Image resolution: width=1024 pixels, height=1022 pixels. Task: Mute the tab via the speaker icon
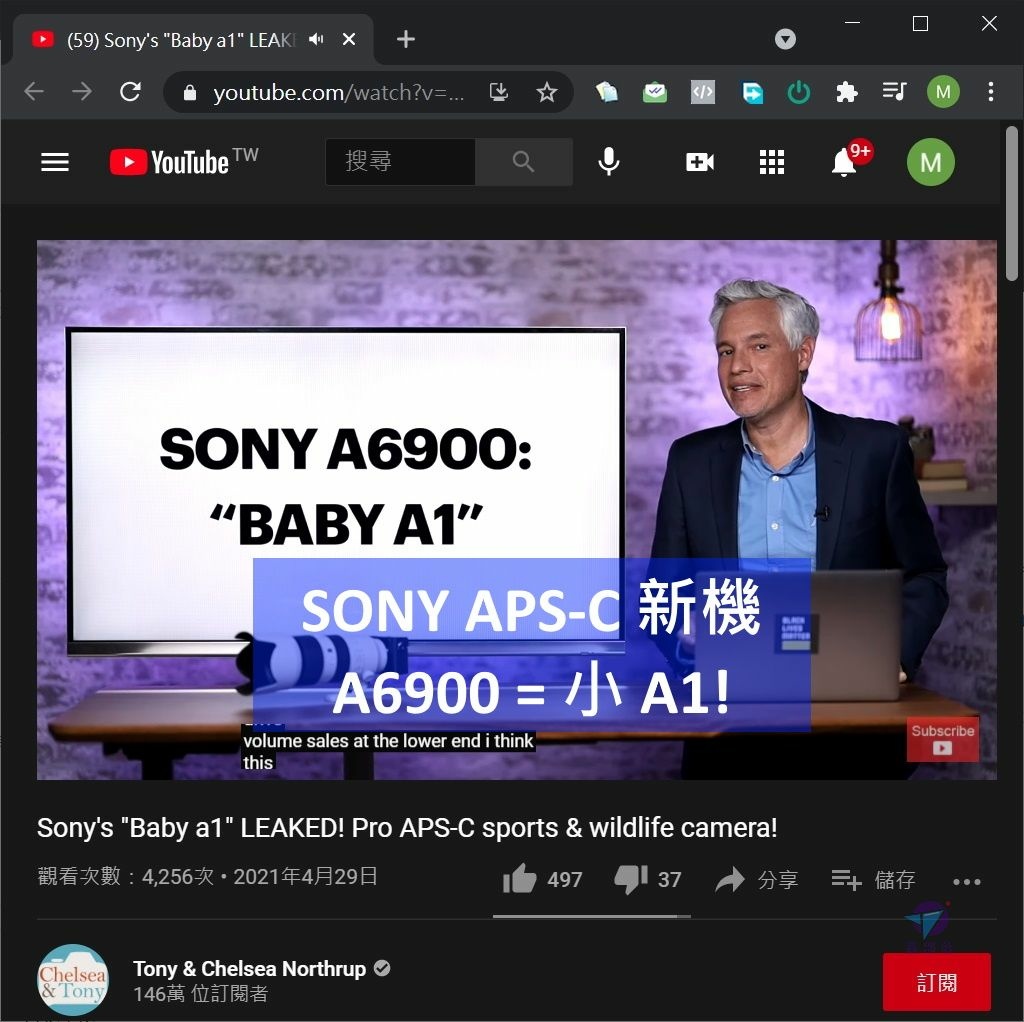(x=316, y=39)
